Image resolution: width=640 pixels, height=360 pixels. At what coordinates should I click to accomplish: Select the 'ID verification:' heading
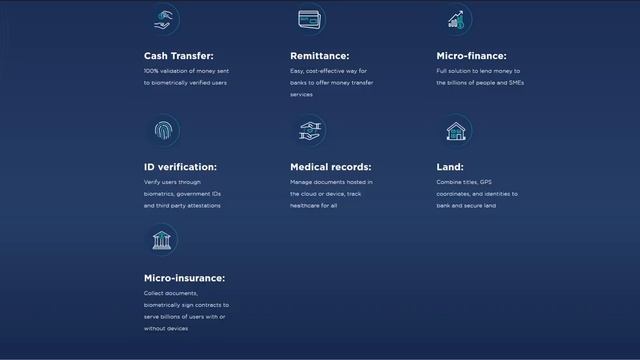(180, 167)
